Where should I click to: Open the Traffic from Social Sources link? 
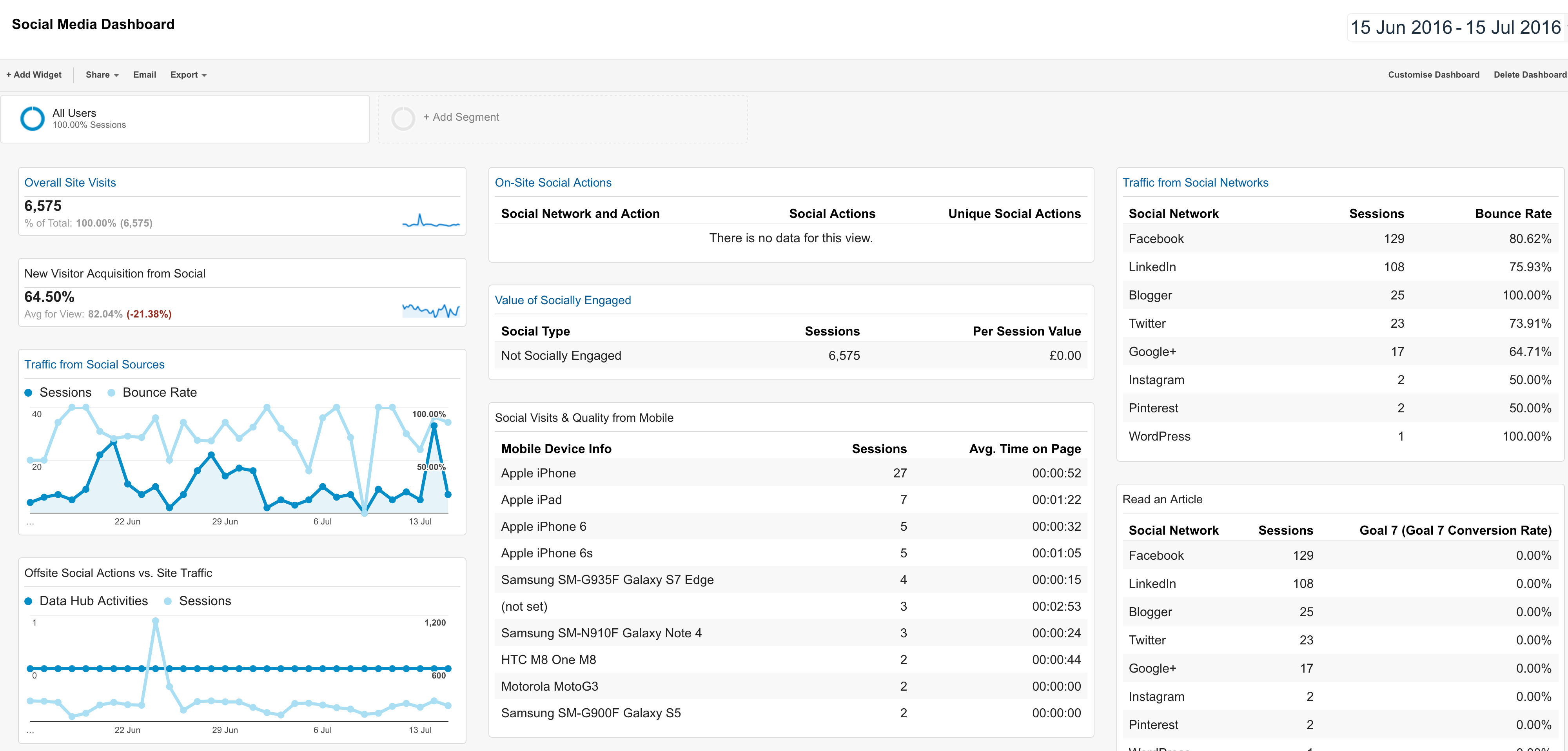[94, 365]
